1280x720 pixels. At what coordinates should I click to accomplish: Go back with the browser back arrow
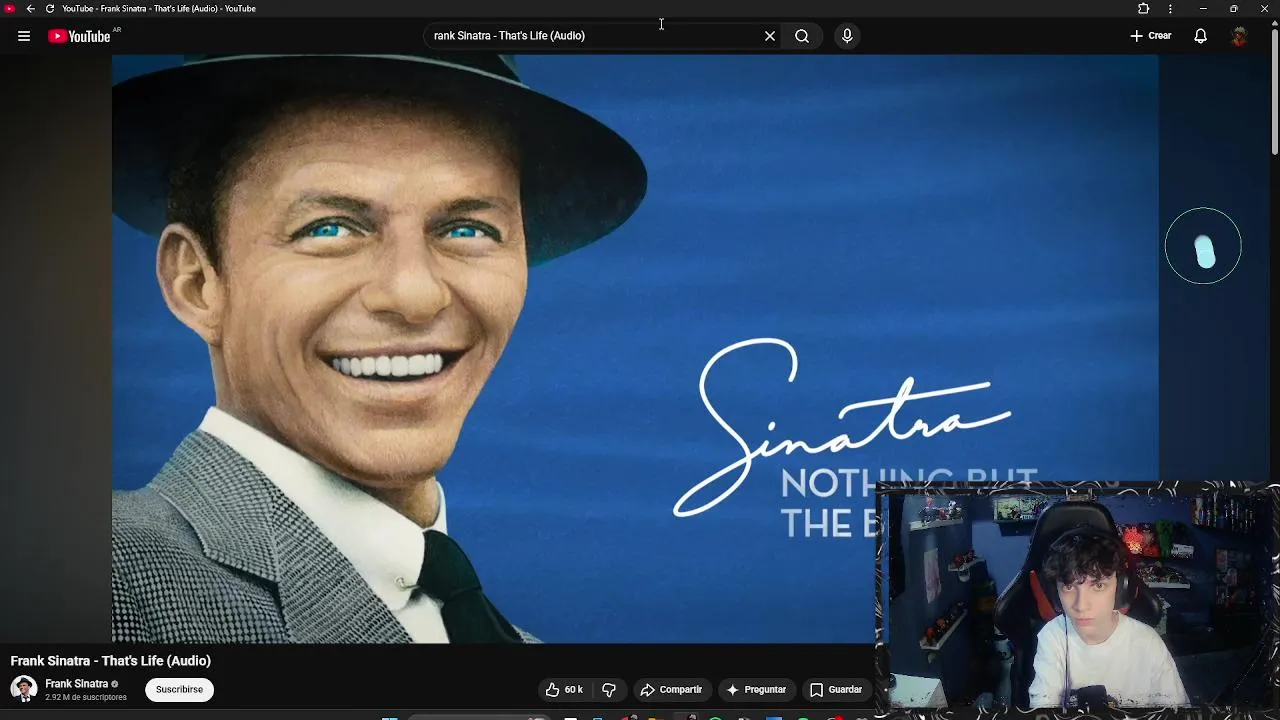tap(30, 9)
